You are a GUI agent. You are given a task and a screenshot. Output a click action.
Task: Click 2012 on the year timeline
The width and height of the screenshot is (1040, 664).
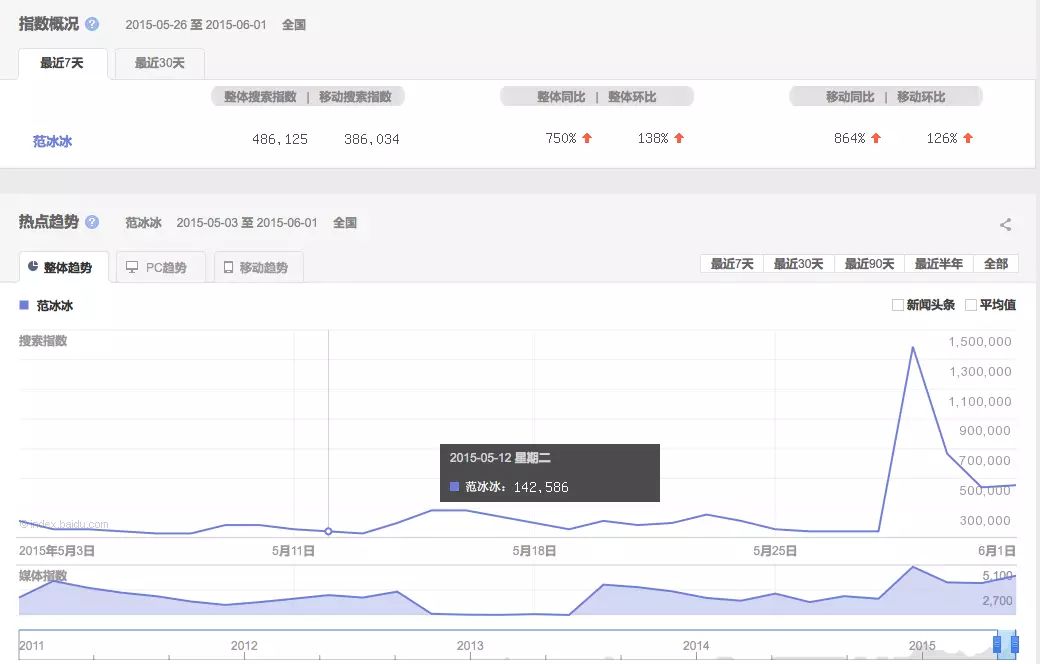pyautogui.click(x=244, y=645)
